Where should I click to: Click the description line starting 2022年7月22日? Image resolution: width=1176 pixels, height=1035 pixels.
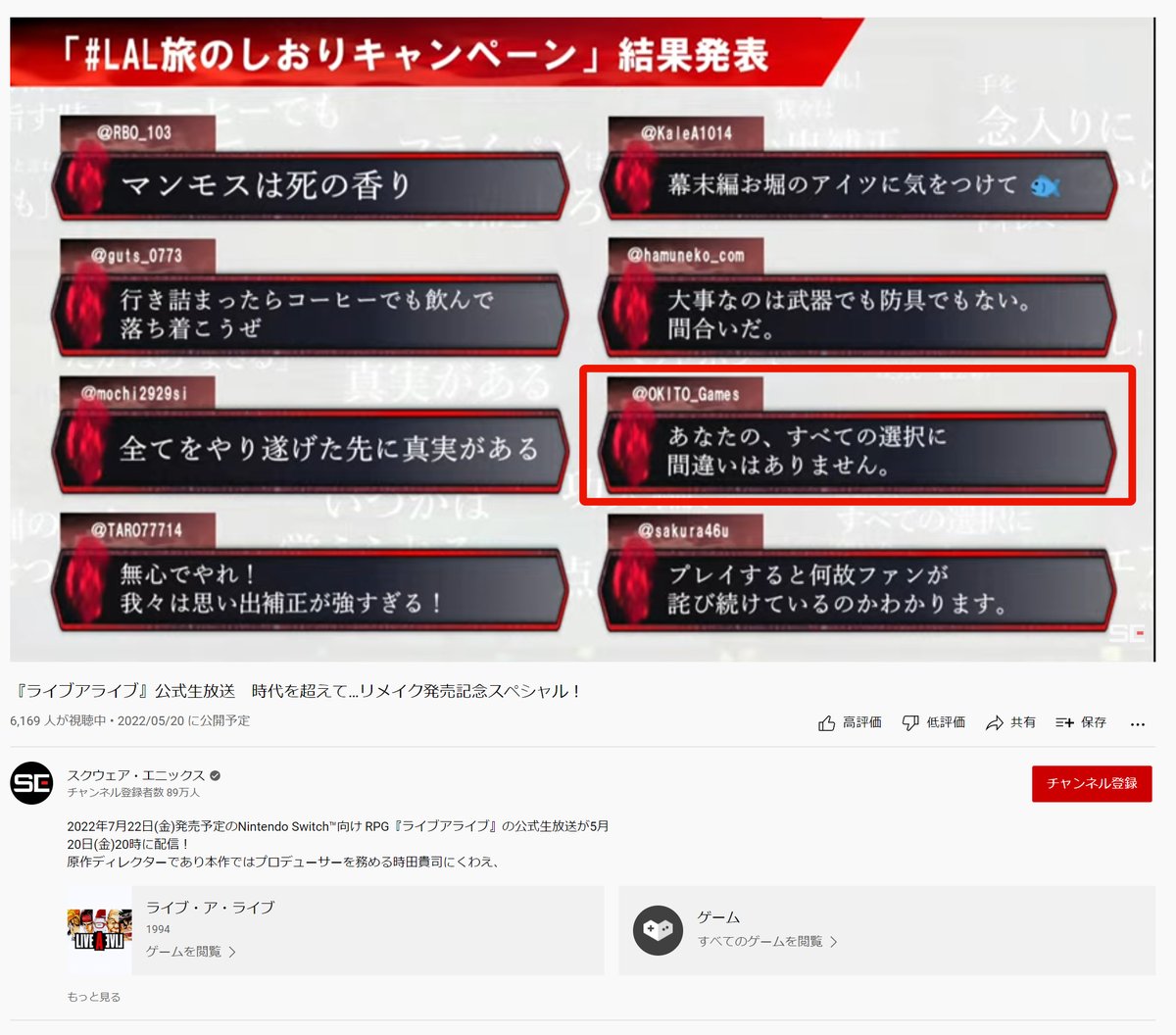point(337,826)
